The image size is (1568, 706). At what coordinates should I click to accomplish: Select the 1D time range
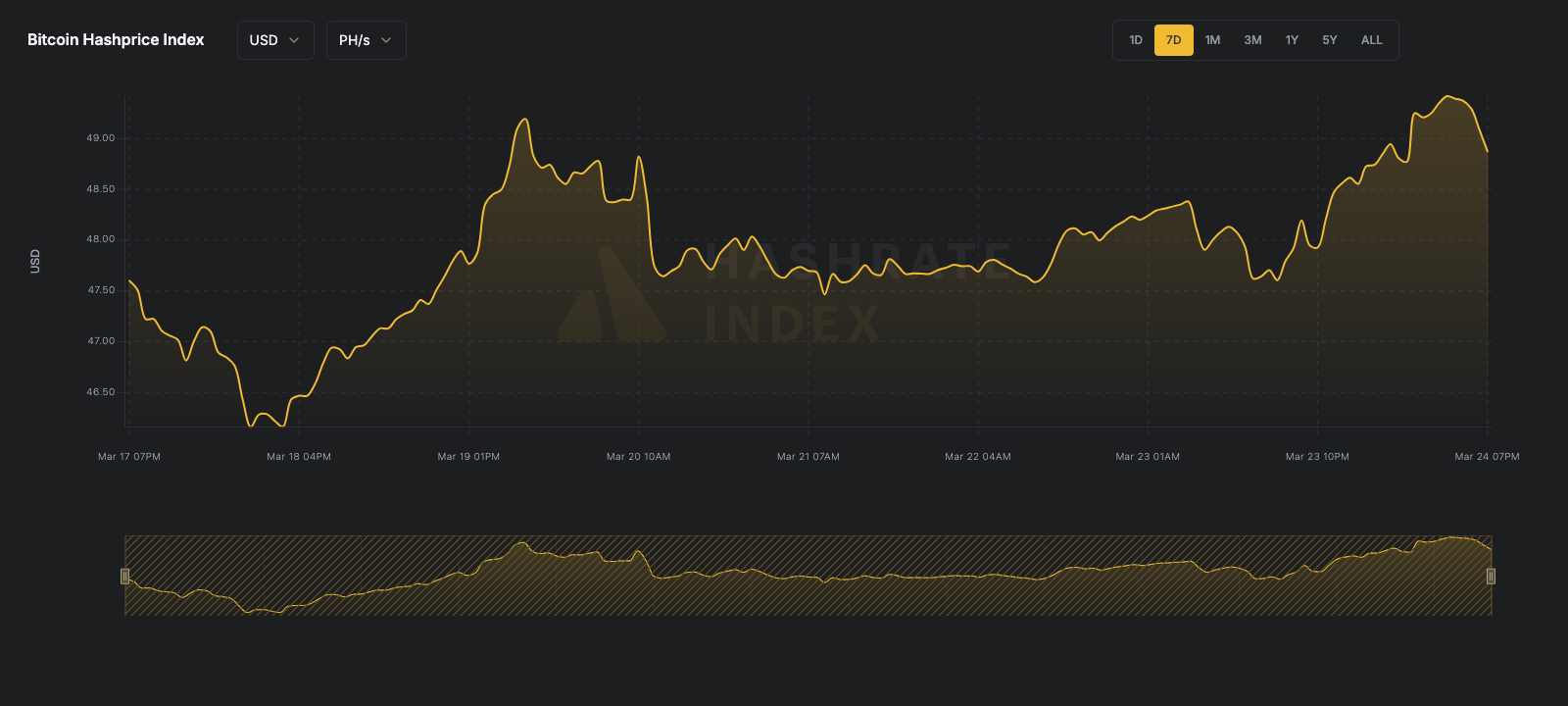click(x=1136, y=40)
